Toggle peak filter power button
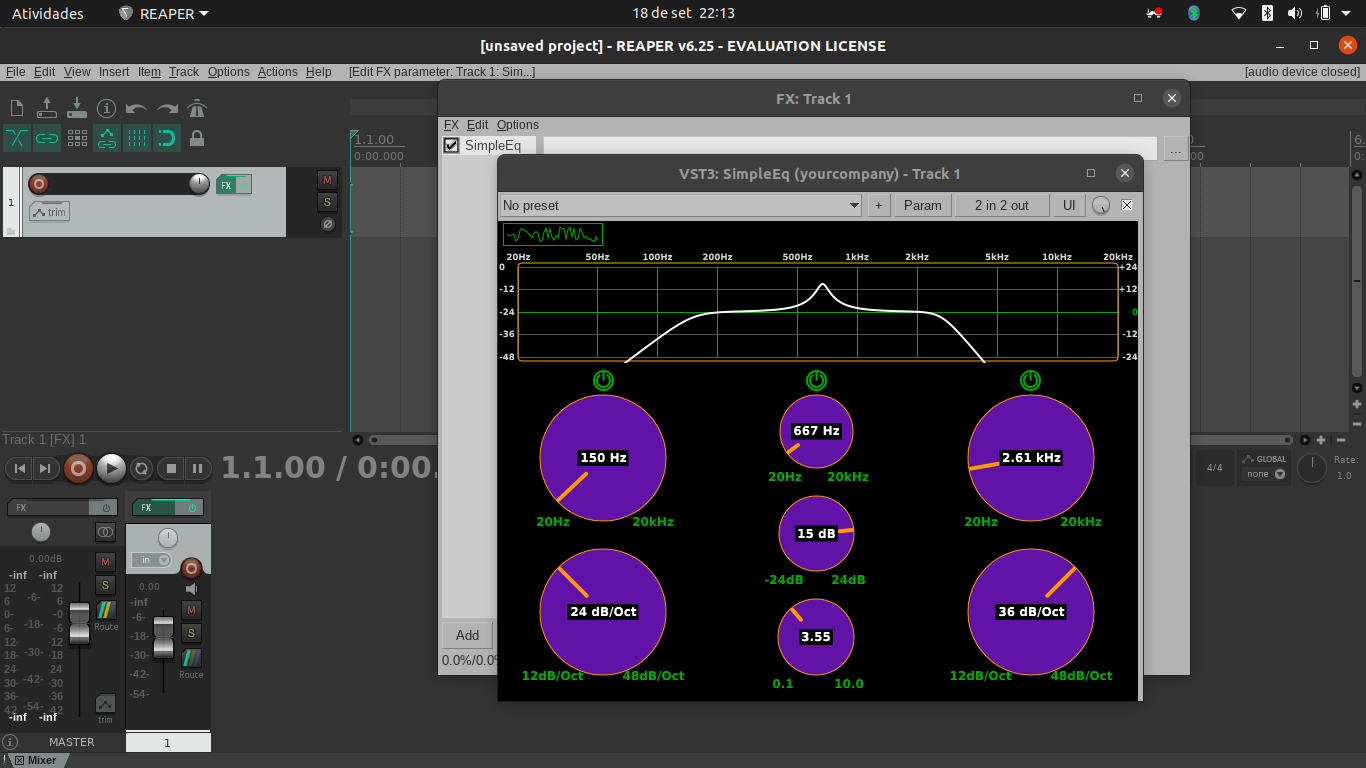This screenshot has width=1366, height=768. point(816,380)
